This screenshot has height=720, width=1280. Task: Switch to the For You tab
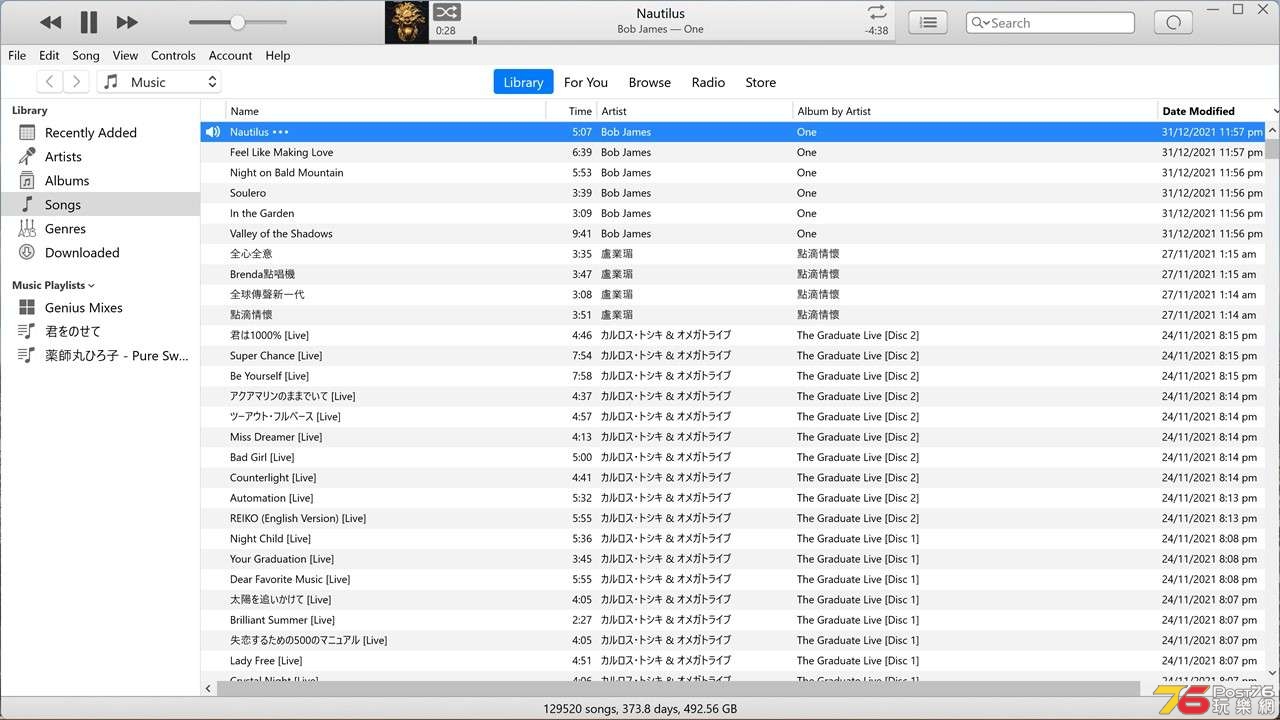(586, 82)
